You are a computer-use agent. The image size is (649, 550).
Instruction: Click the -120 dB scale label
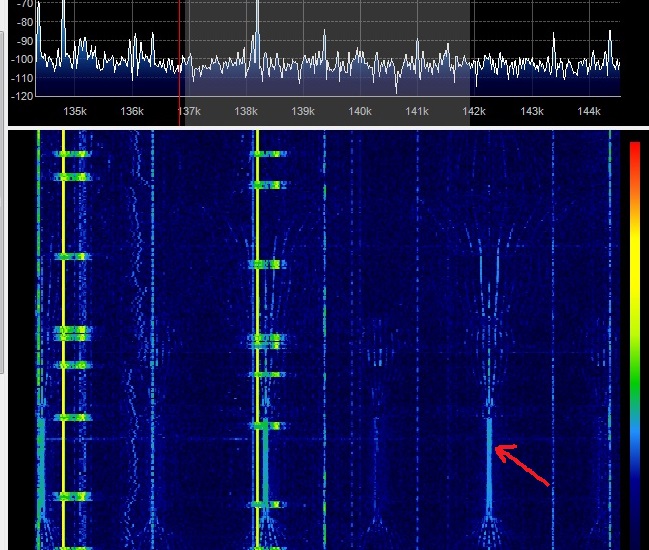[22, 96]
